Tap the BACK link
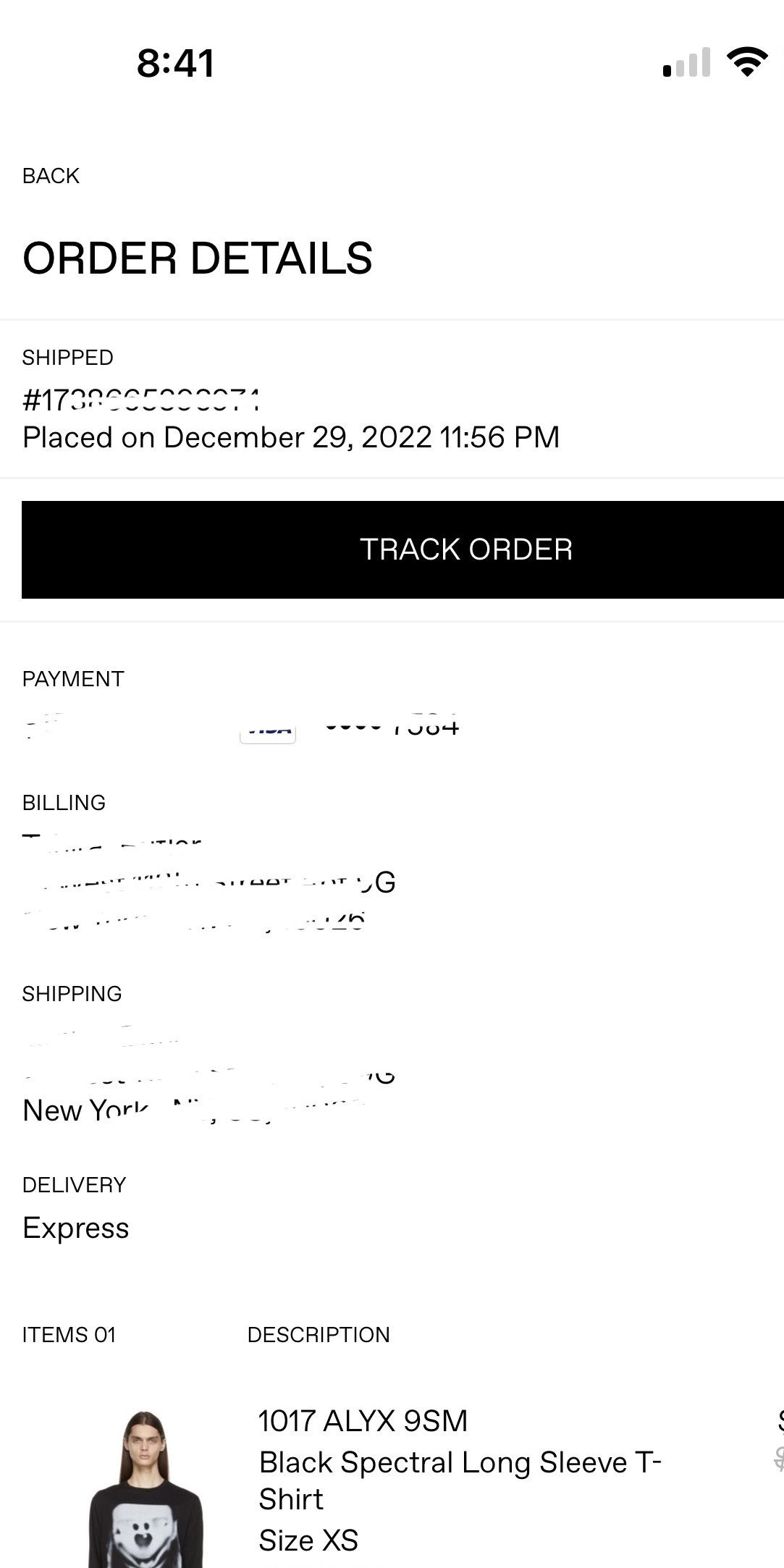Image resolution: width=784 pixels, height=1568 pixels. point(51,176)
